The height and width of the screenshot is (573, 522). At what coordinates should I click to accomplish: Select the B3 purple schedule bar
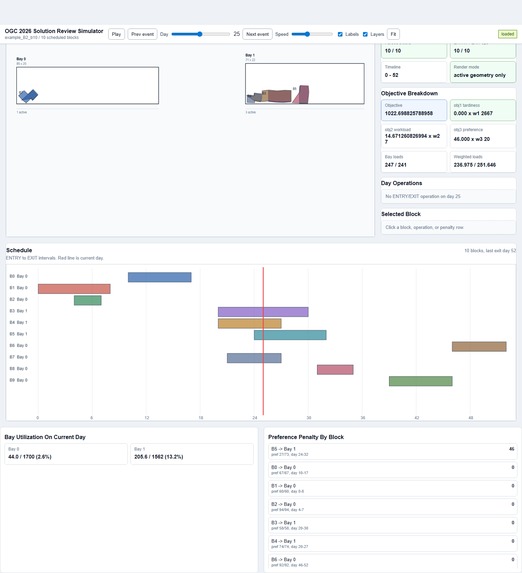pos(263,312)
